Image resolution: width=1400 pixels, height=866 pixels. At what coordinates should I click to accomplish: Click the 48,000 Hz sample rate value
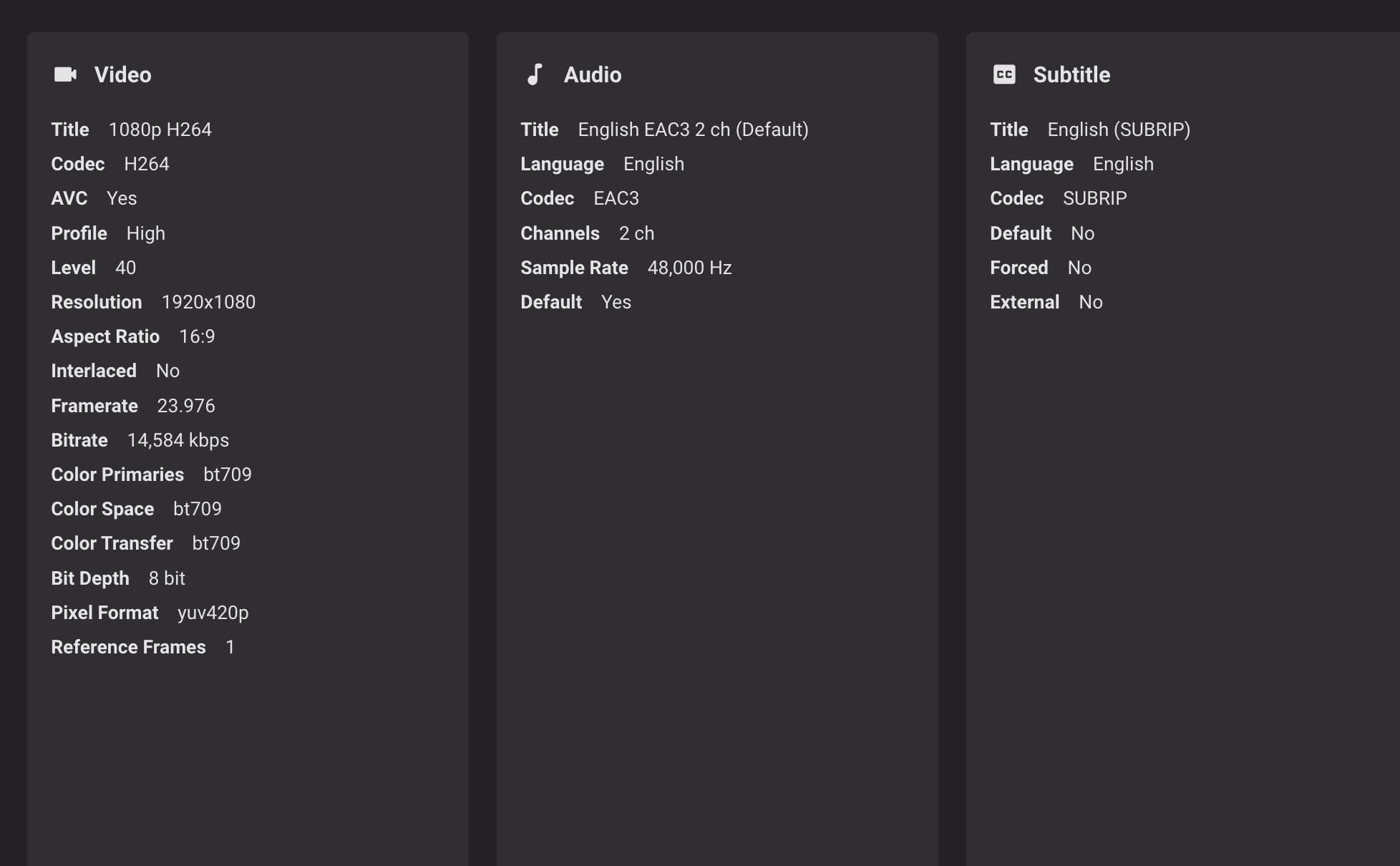(x=689, y=268)
